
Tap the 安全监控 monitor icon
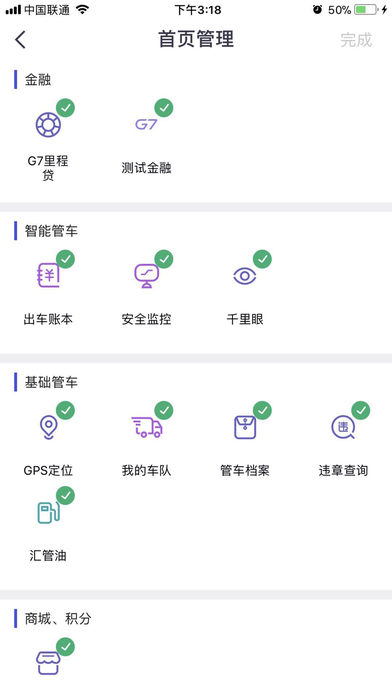pyautogui.click(x=147, y=276)
